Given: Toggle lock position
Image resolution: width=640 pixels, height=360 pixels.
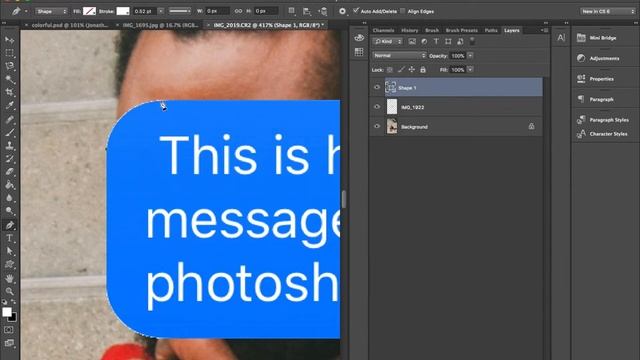Looking at the screenshot, I should click(x=412, y=70).
